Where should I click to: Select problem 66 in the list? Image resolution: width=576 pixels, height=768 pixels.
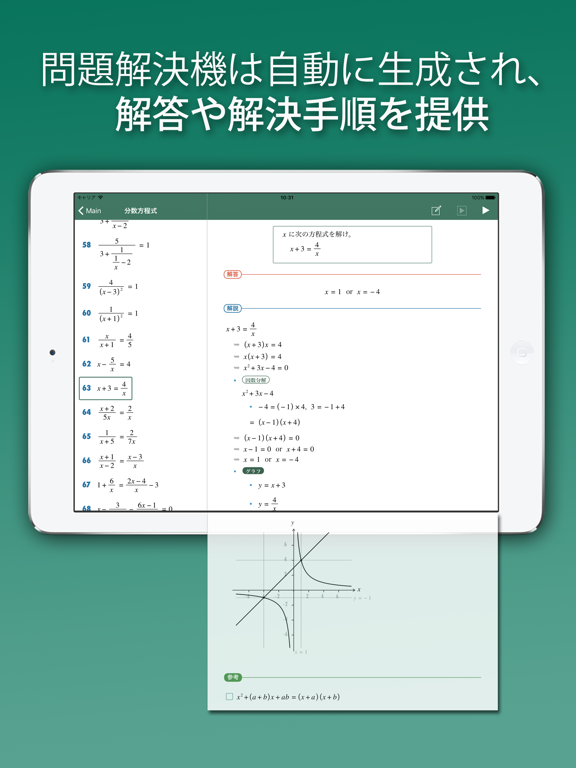point(113,460)
